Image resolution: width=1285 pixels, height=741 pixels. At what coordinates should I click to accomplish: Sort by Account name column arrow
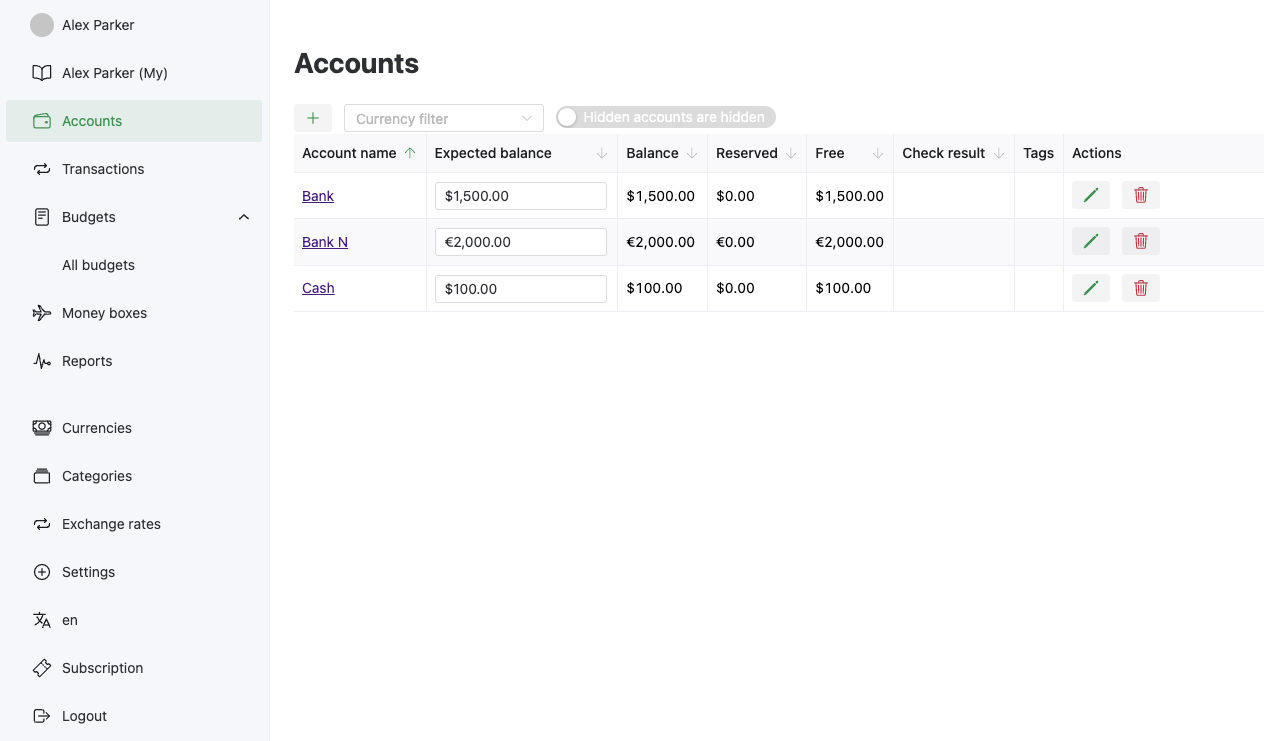click(410, 153)
